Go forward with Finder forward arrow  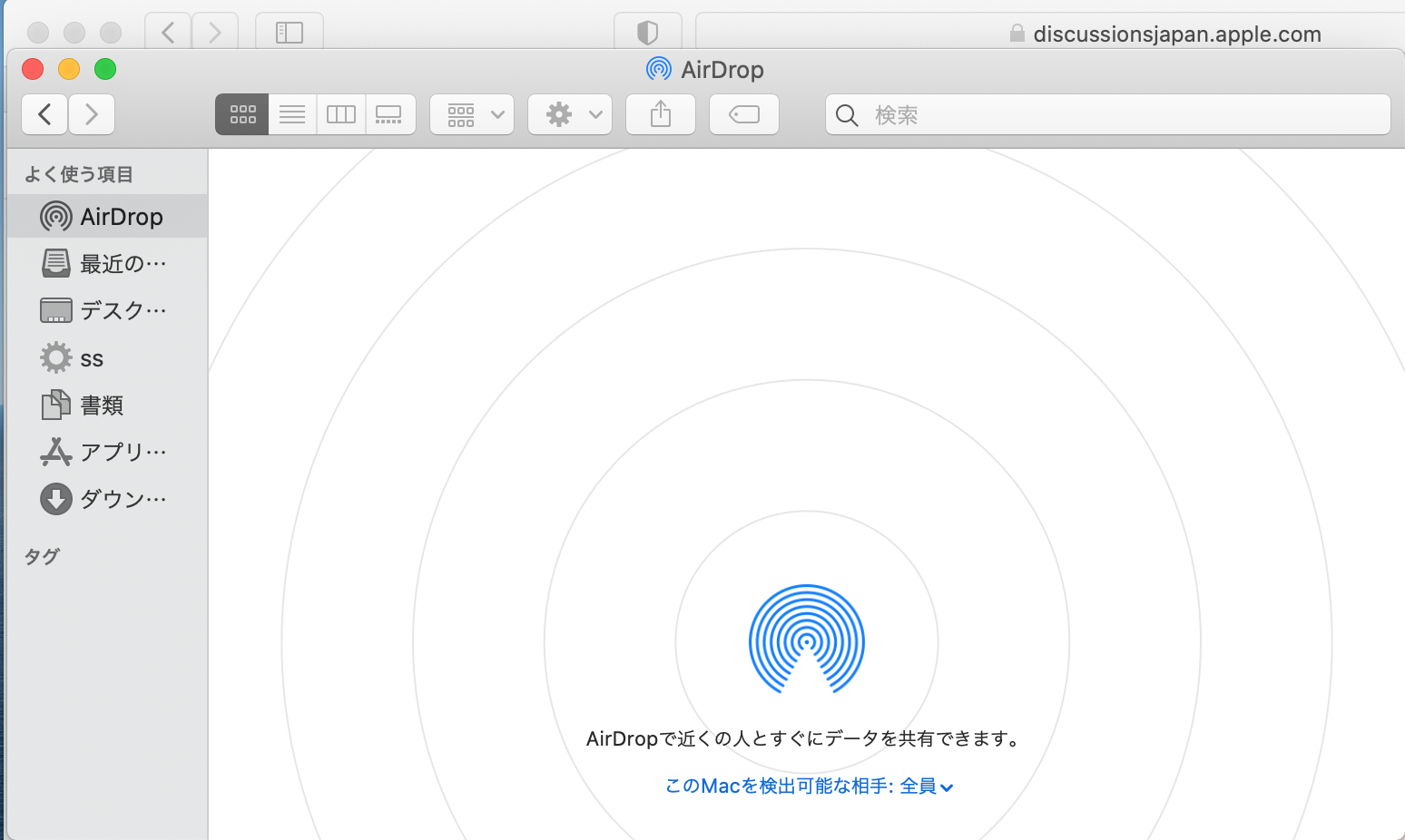click(92, 114)
